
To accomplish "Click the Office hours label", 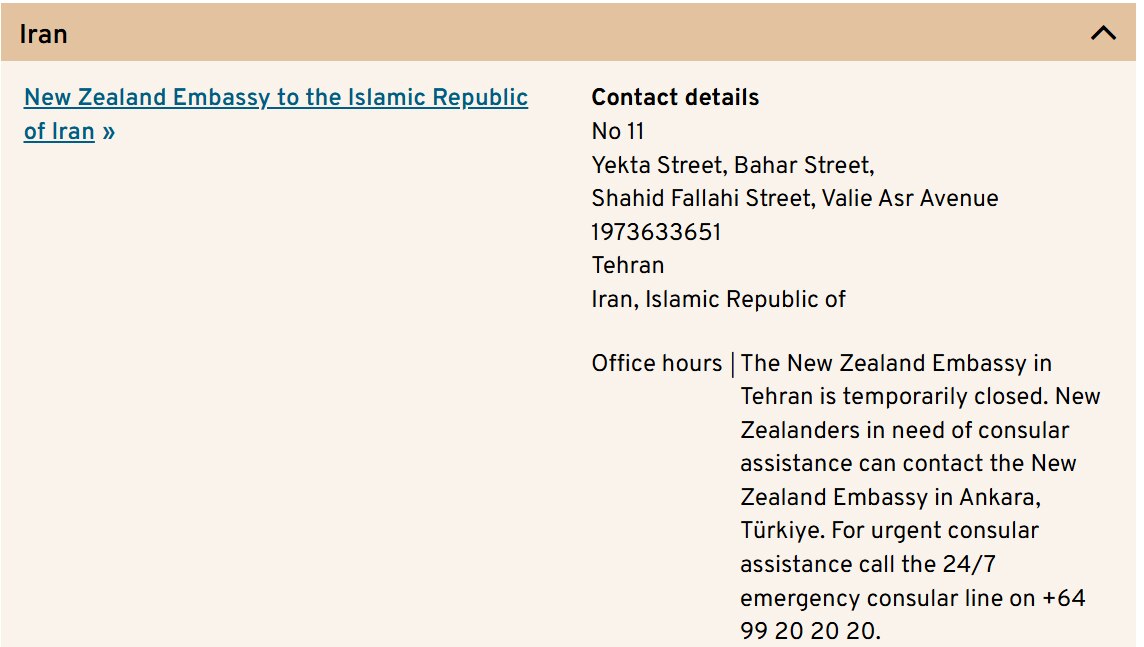I will point(656,364).
